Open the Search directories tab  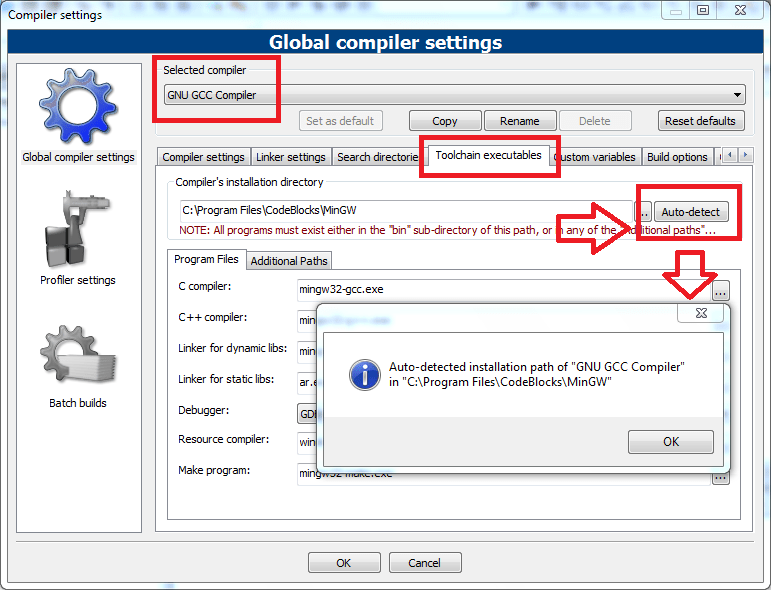coord(377,157)
